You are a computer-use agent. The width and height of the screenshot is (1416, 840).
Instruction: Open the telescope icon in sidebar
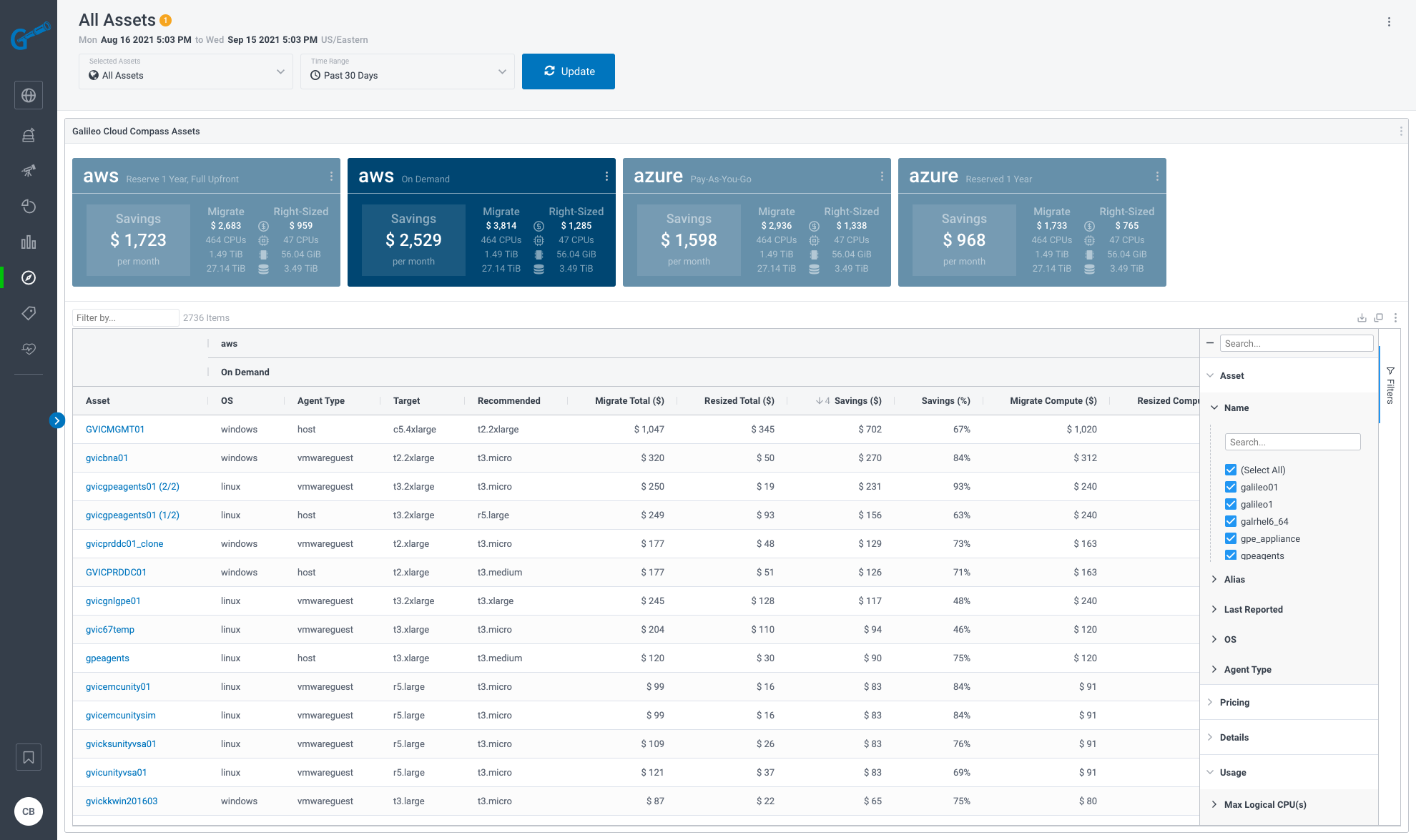point(29,170)
